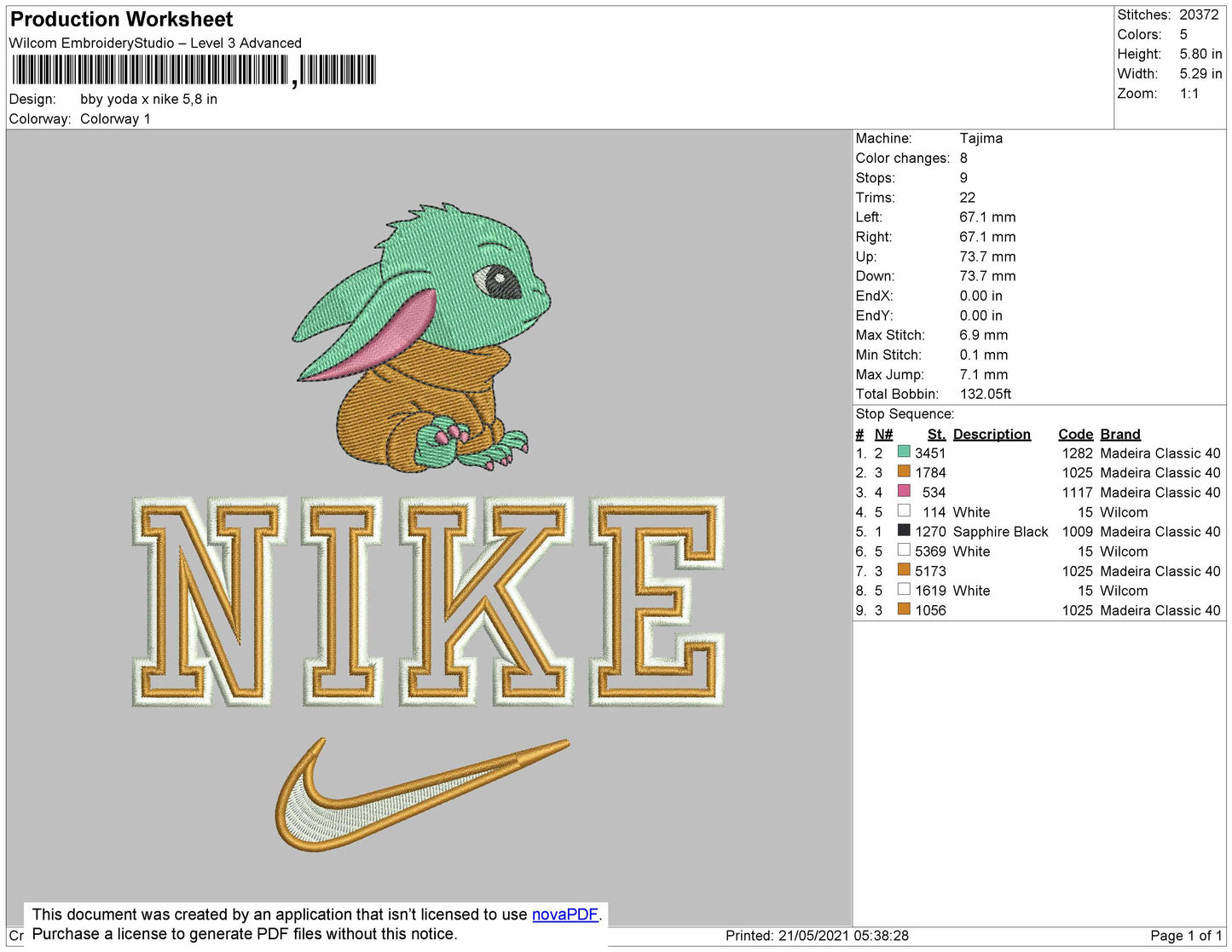Screen dimensions: 1232x952
Task: Click the 'Colorway 1' value
Action: (115, 118)
